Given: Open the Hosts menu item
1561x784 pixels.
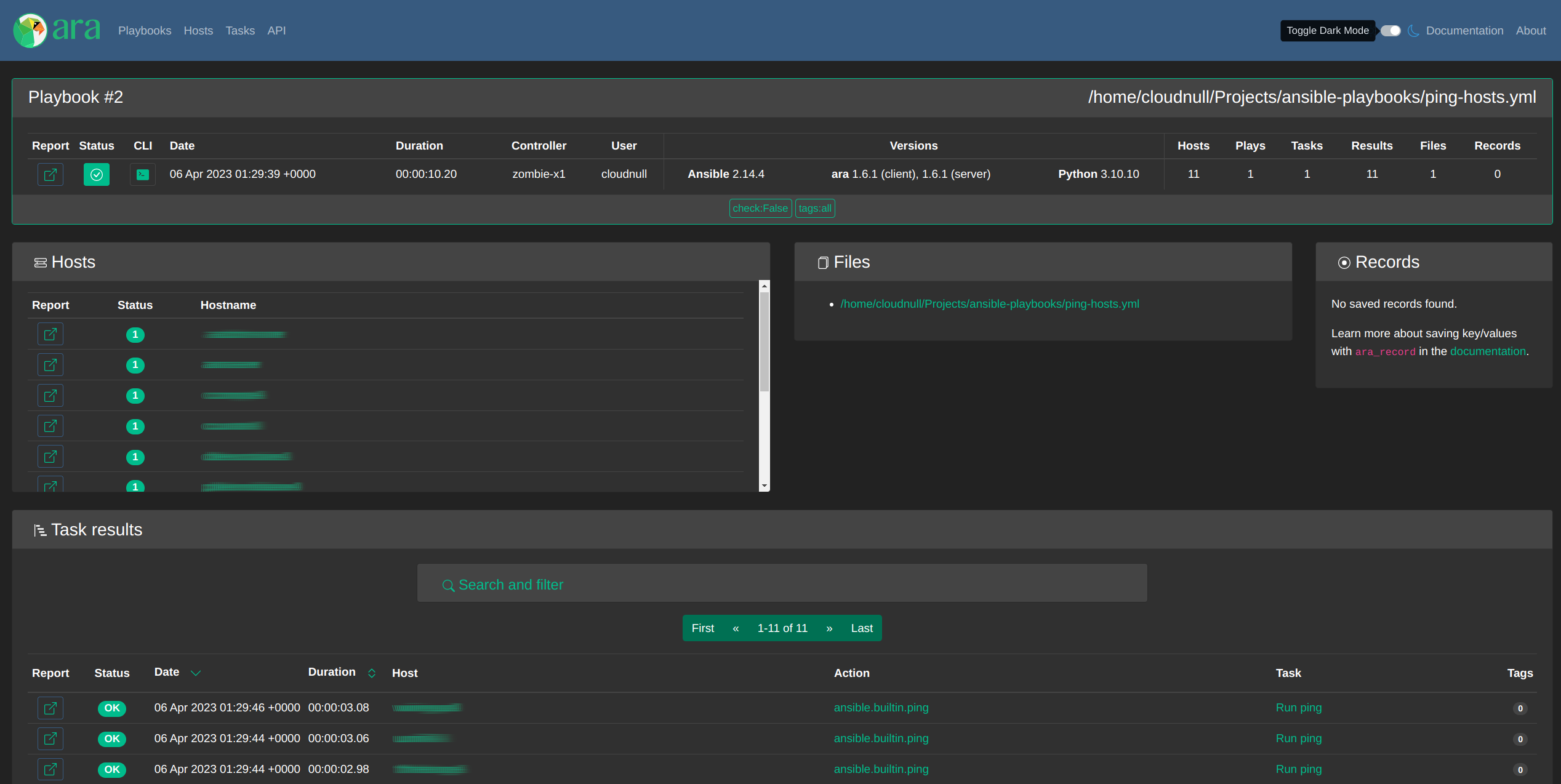Looking at the screenshot, I should pos(198,30).
